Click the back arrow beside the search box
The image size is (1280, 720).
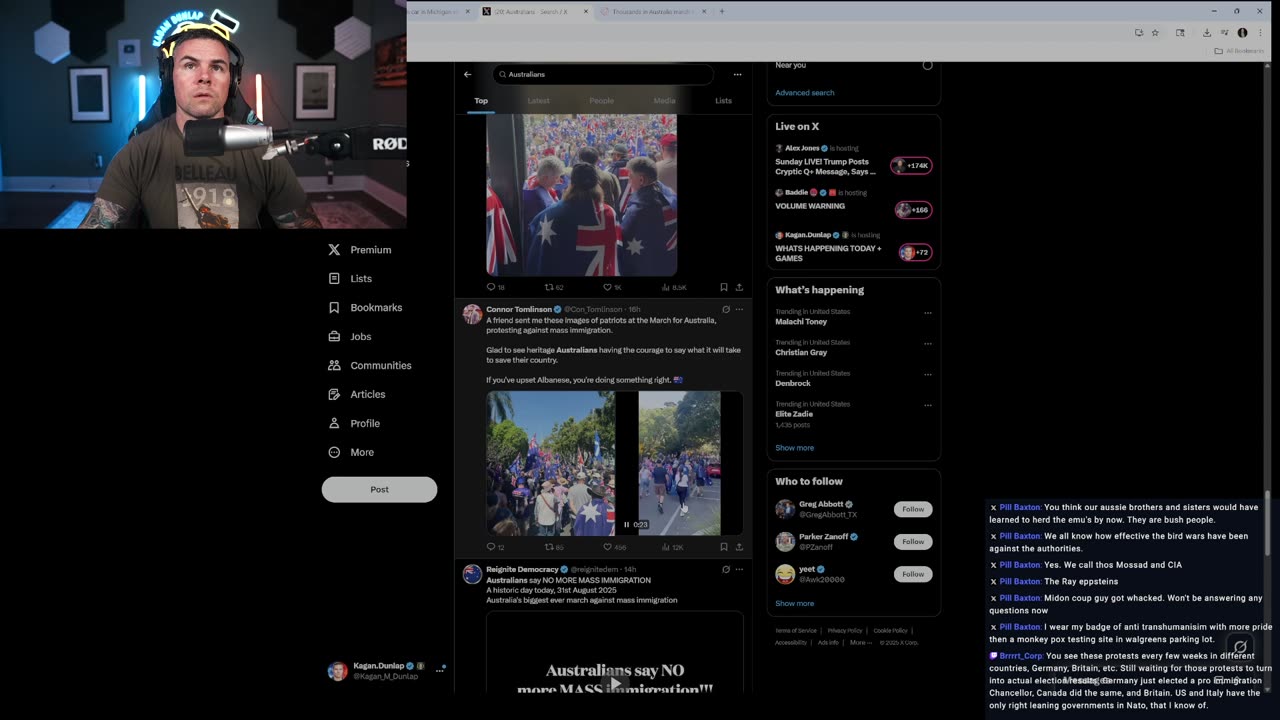[467, 74]
